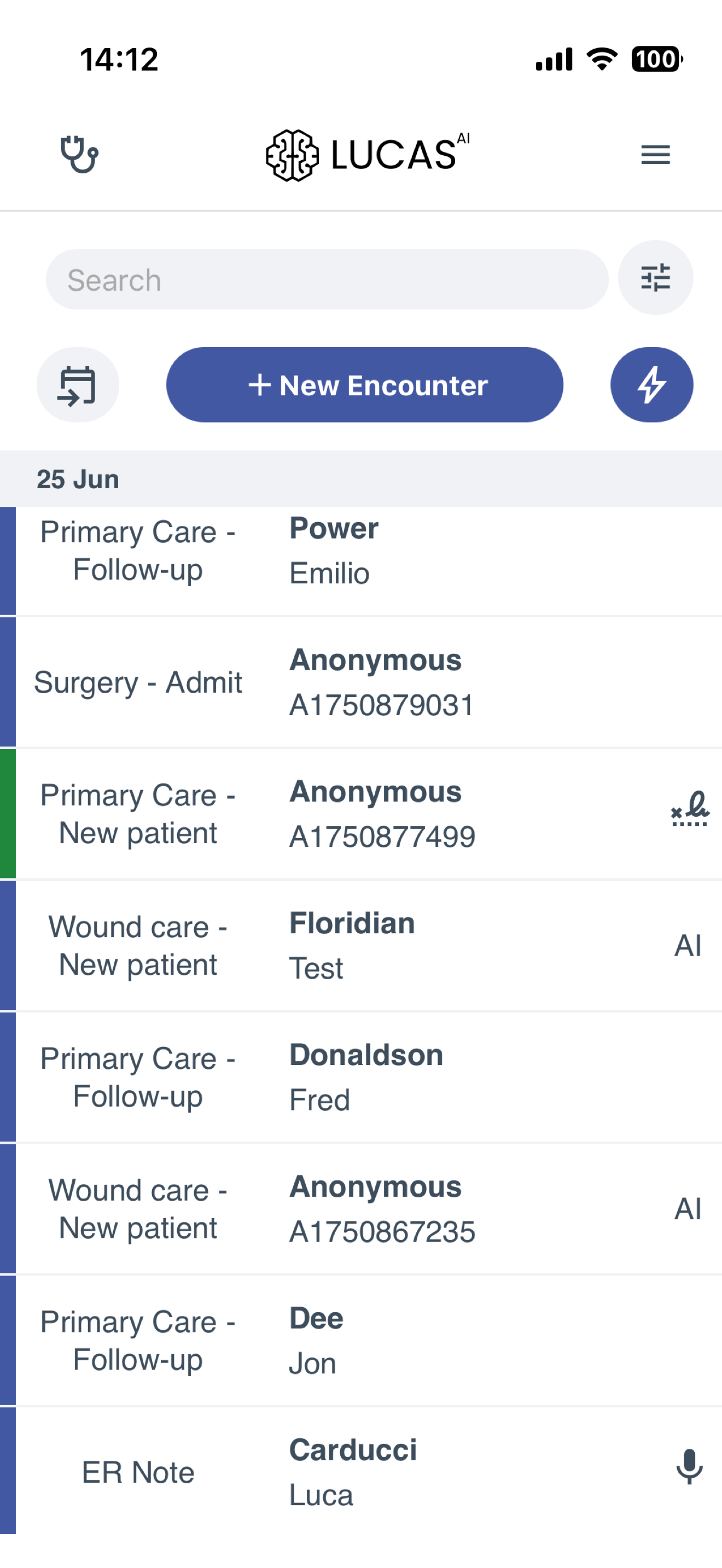The height and width of the screenshot is (1568, 722).
Task: Open the ER Note encounter type label
Action: pyautogui.click(x=138, y=1472)
